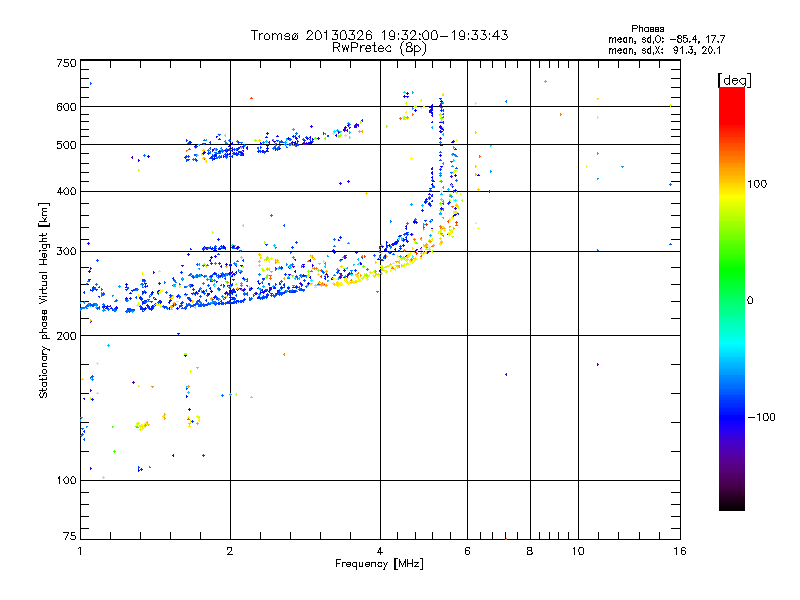Click the y-axis label '500'
This screenshot has width=800, height=600.
(67, 145)
